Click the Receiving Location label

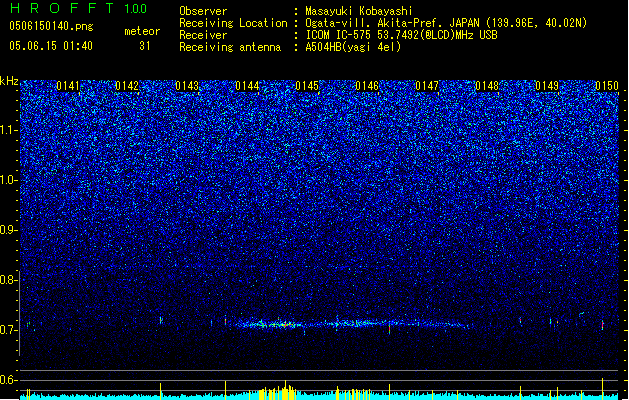[x=233, y=23]
